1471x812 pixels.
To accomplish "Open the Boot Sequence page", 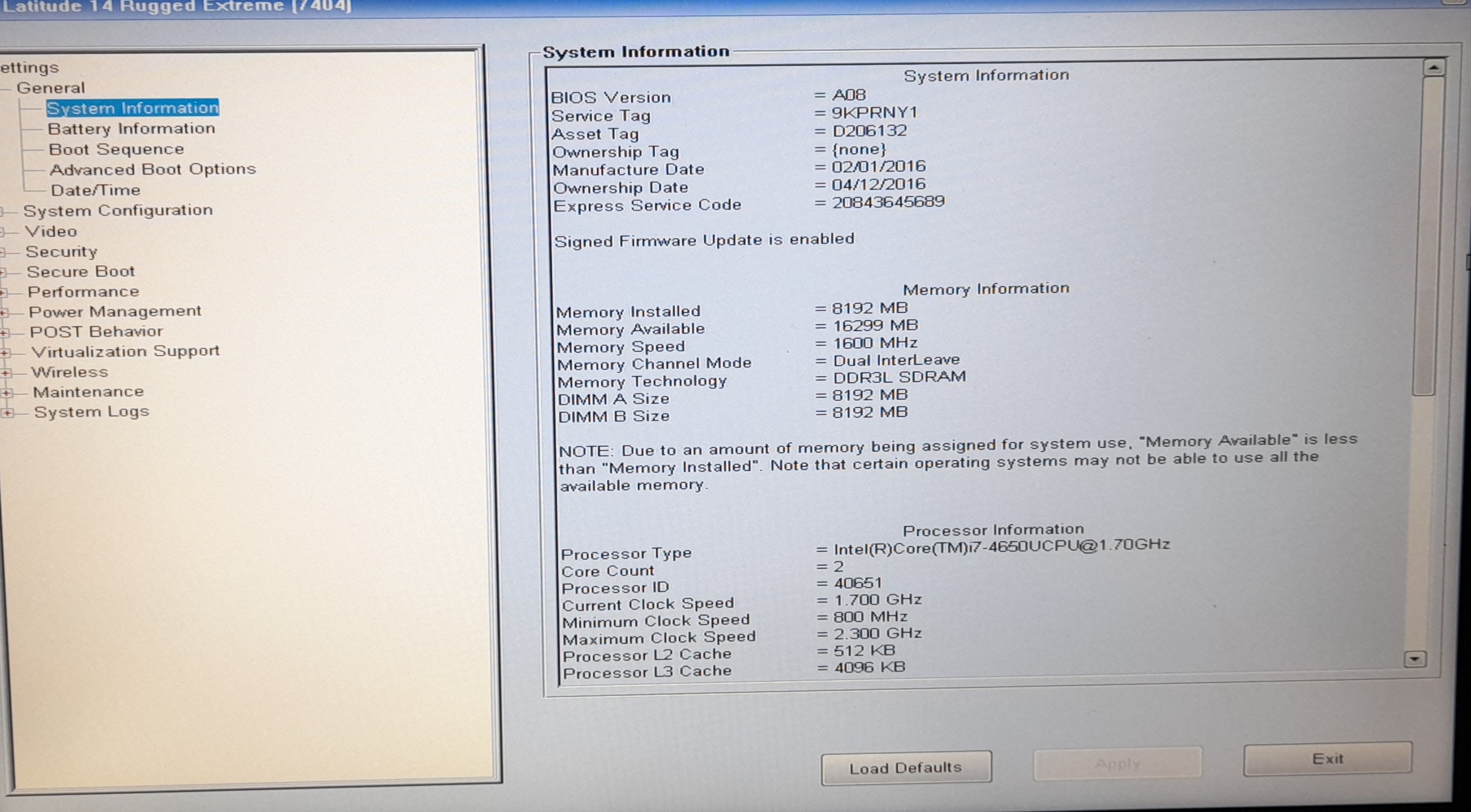I will 116,149.
